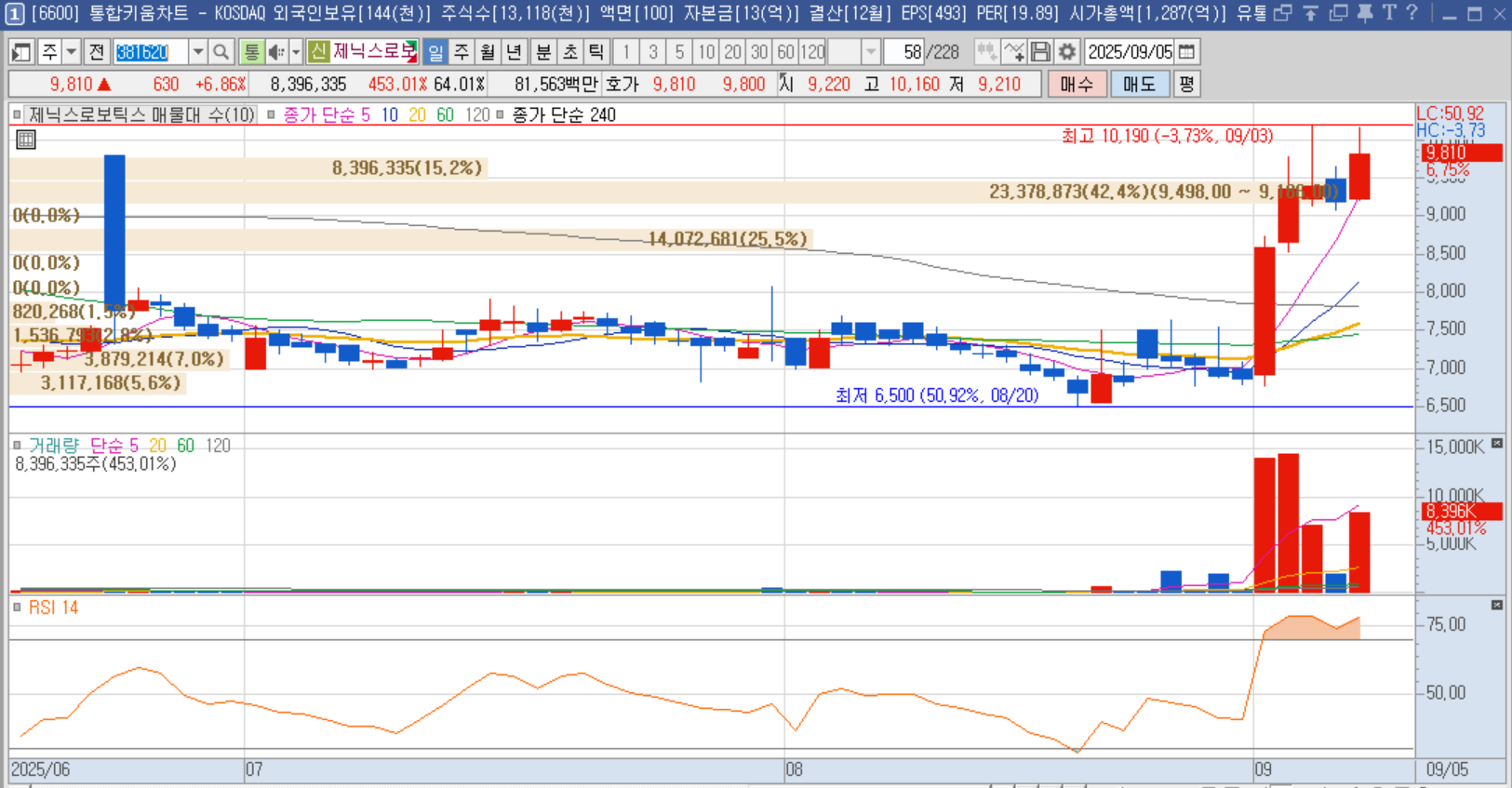The image size is (1512, 788).
Task: Click the speaker sound alert icon
Action: point(276,52)
